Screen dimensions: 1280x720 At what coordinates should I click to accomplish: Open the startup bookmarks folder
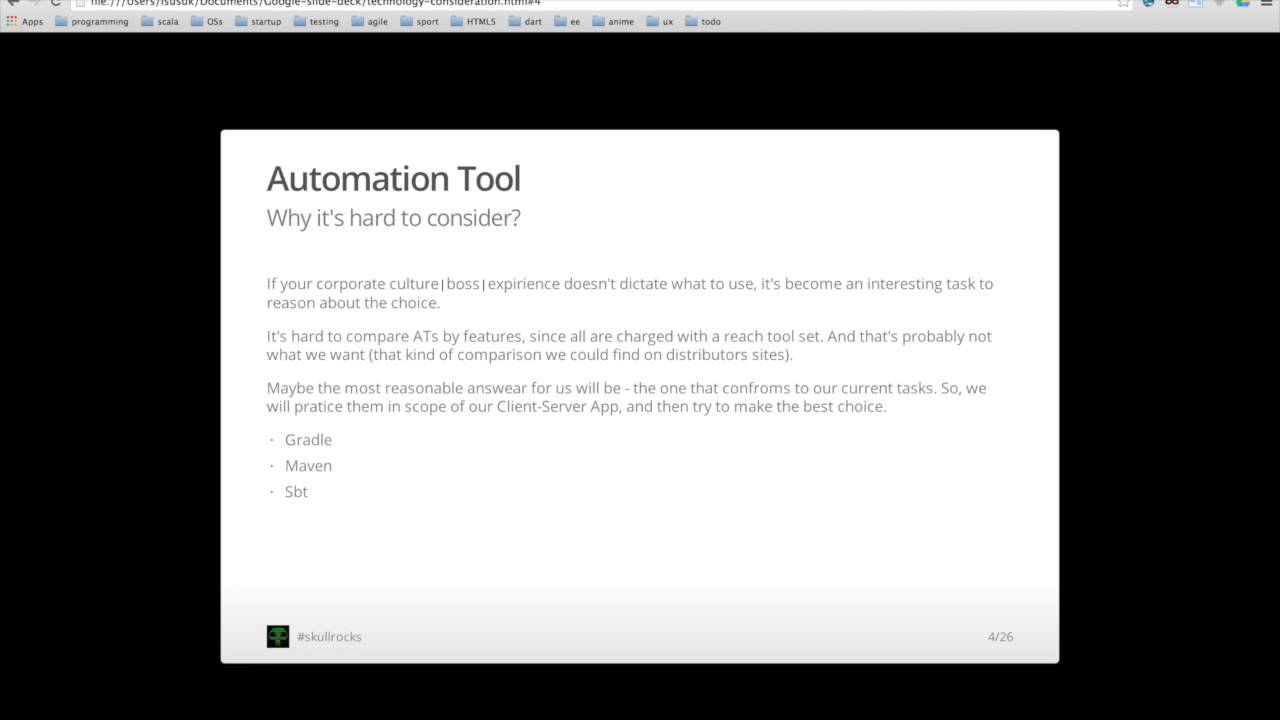pos(258,21)
